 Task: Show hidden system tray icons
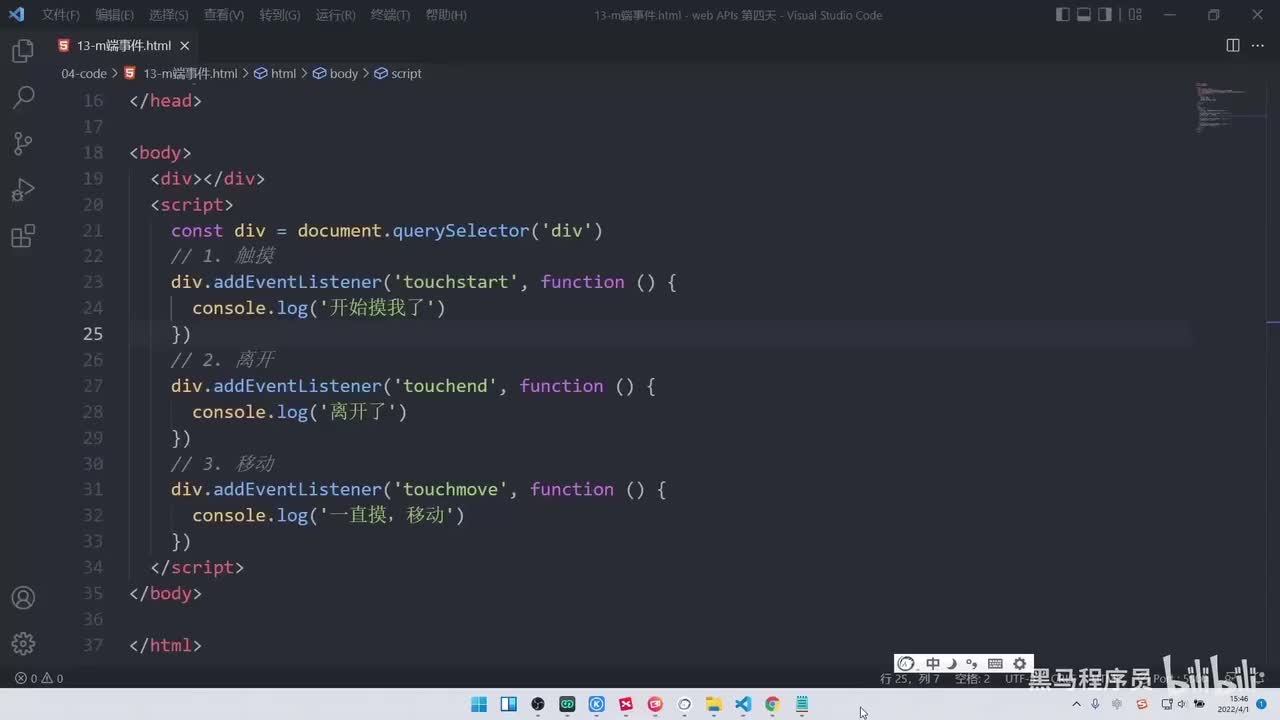pyautogui.click(x=1076, y=704)
